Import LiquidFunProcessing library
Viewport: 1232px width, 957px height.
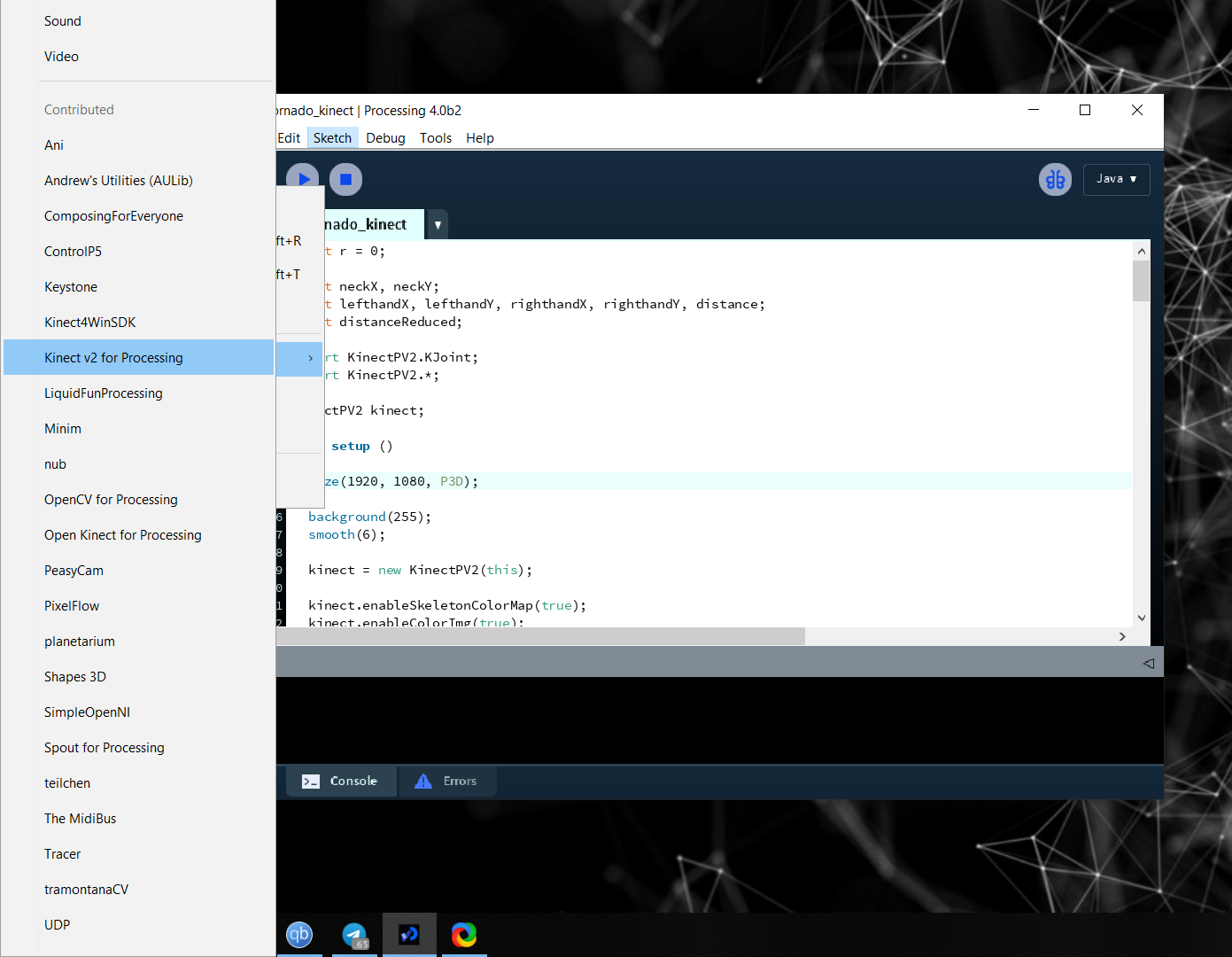[x=139, y=393]
